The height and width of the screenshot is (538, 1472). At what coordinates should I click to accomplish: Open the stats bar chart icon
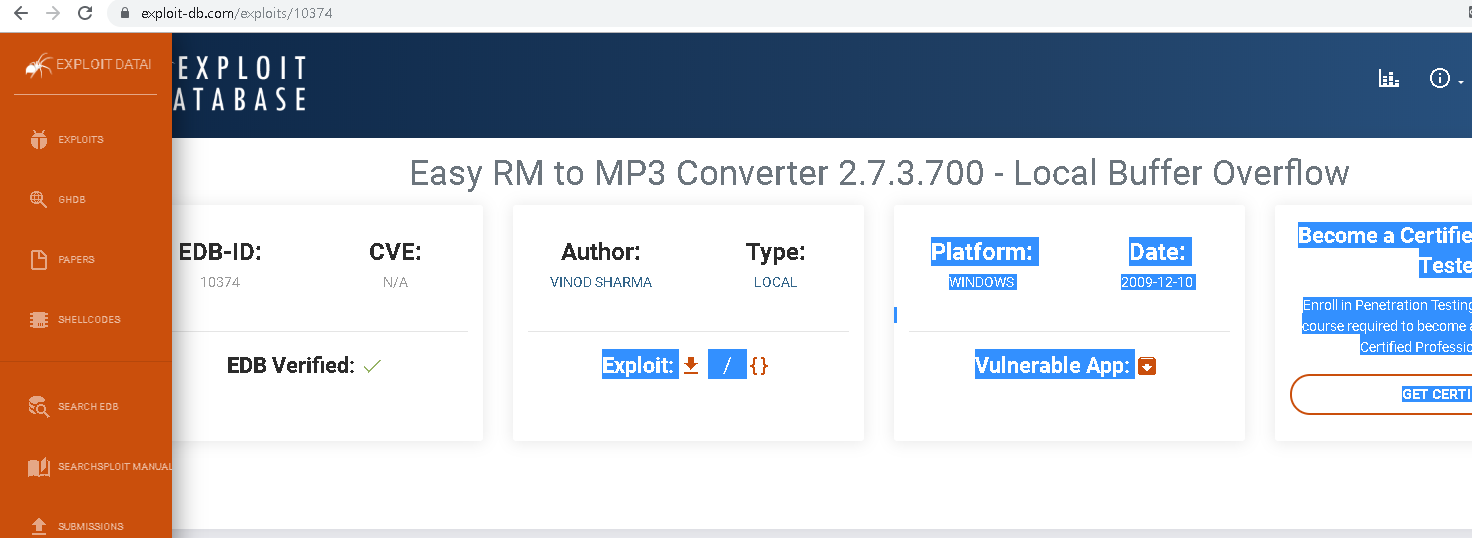point(1389,79)
